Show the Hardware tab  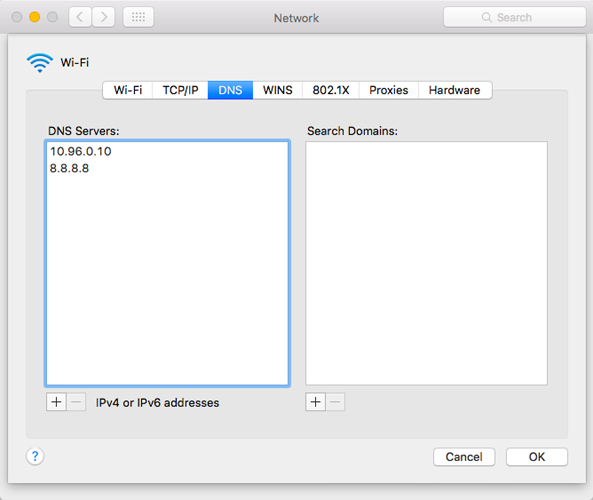[455, 90]
